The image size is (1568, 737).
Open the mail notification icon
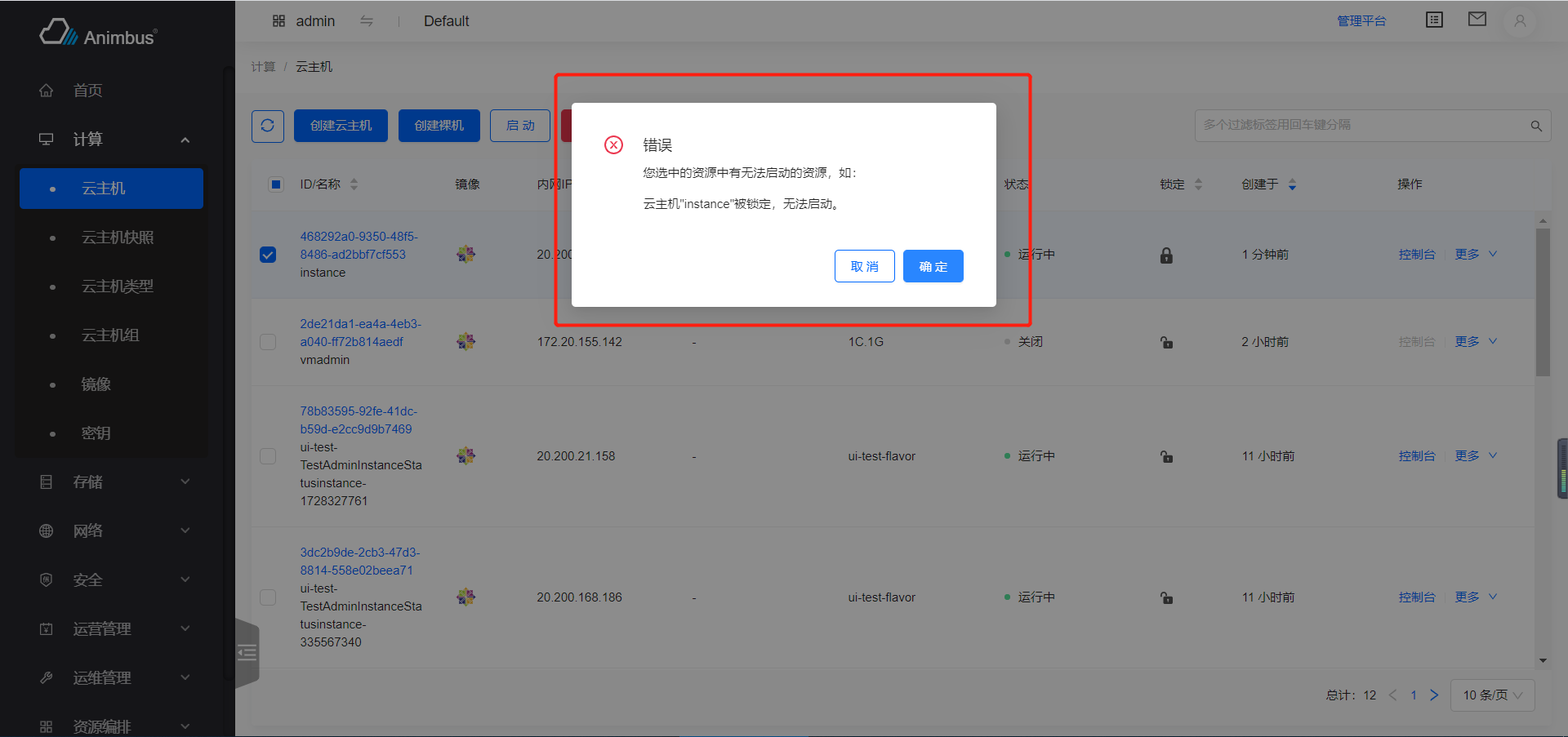tap(1477, 19)
